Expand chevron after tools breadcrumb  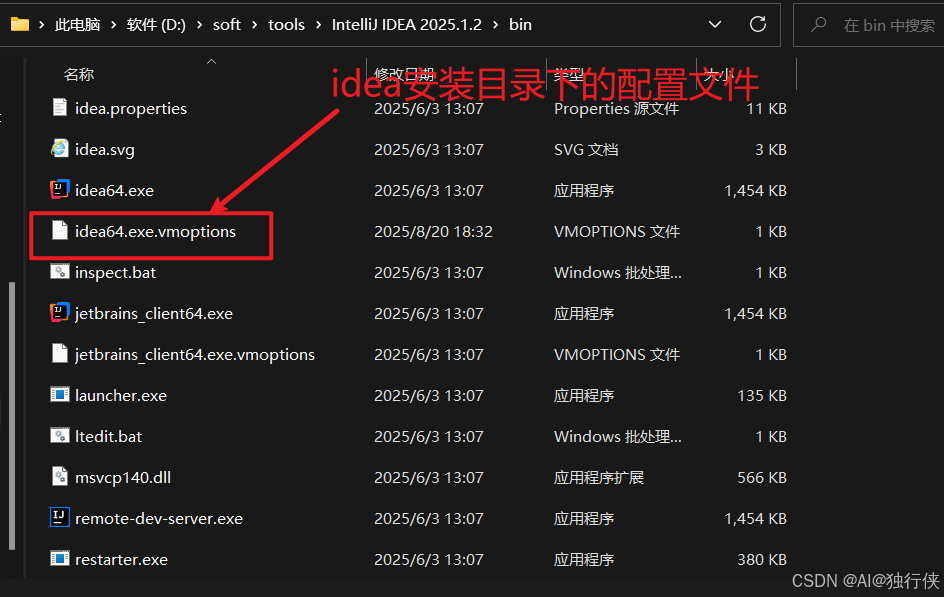point(318,25)
